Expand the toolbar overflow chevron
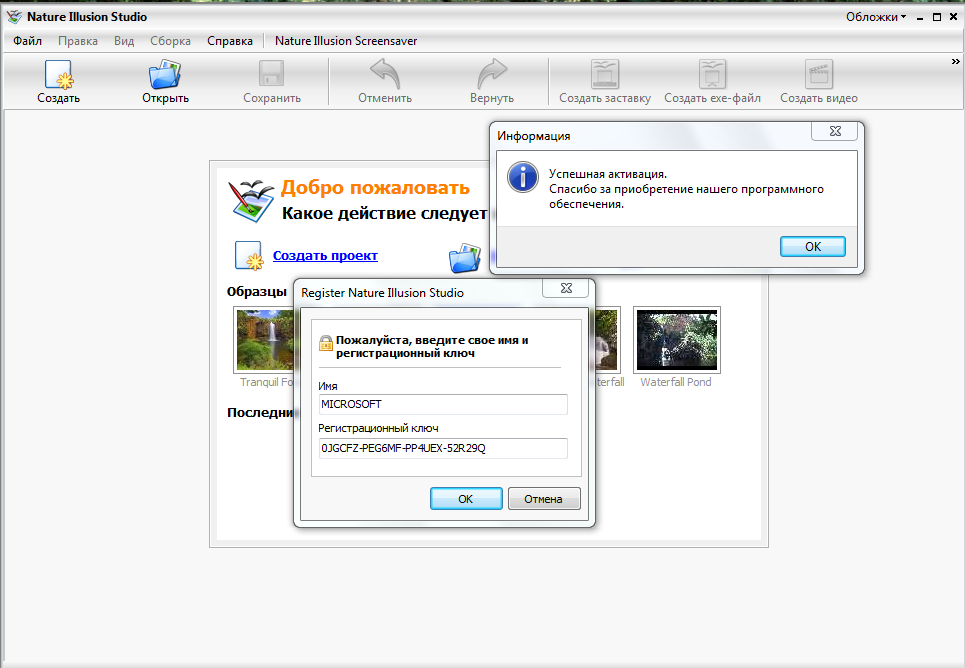Image resolution: width=965 pixels, height=668 pixels. [x=955, y=62]
